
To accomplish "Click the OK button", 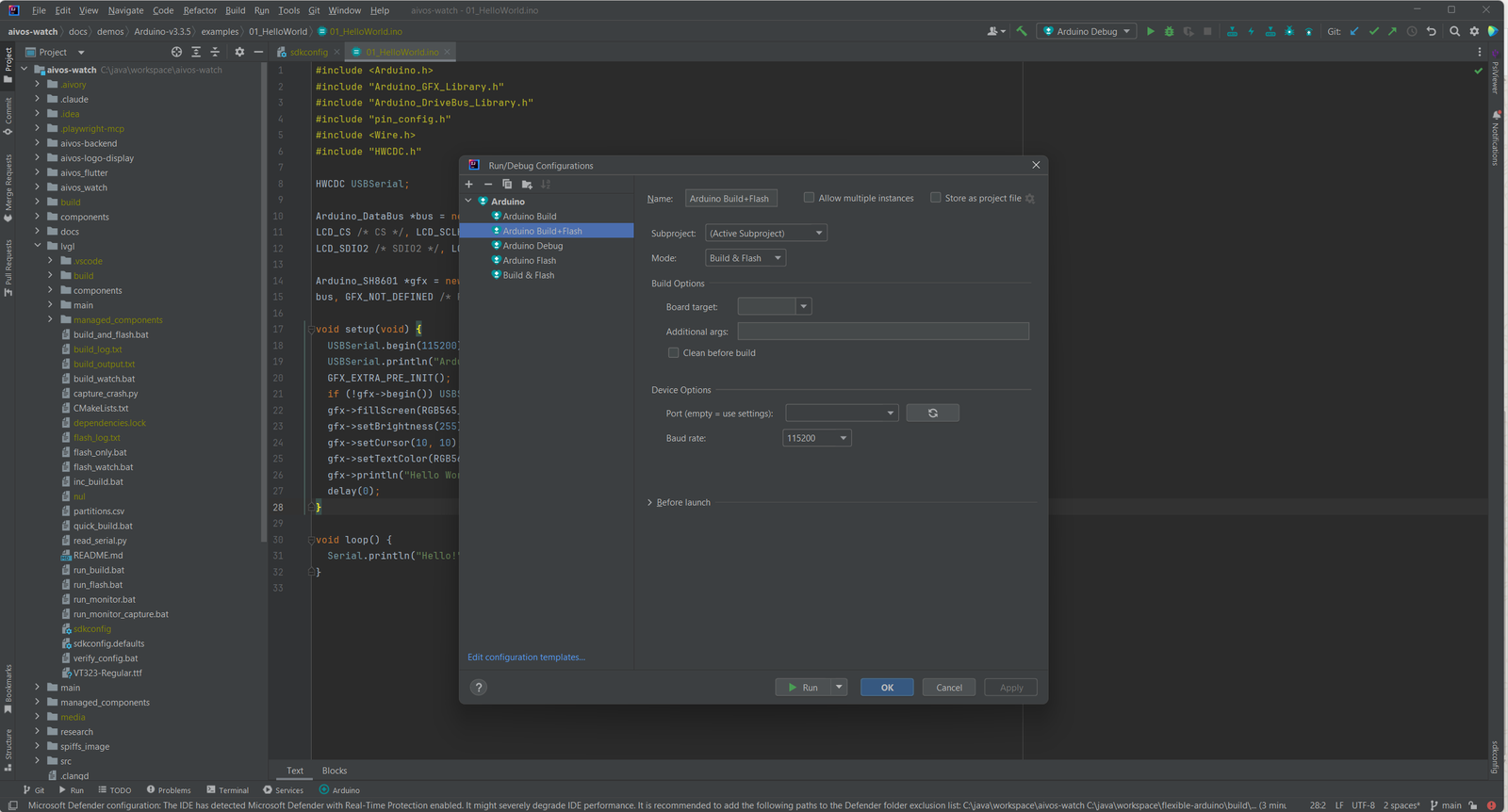I will pyautogui.click(x=887, y=688).
